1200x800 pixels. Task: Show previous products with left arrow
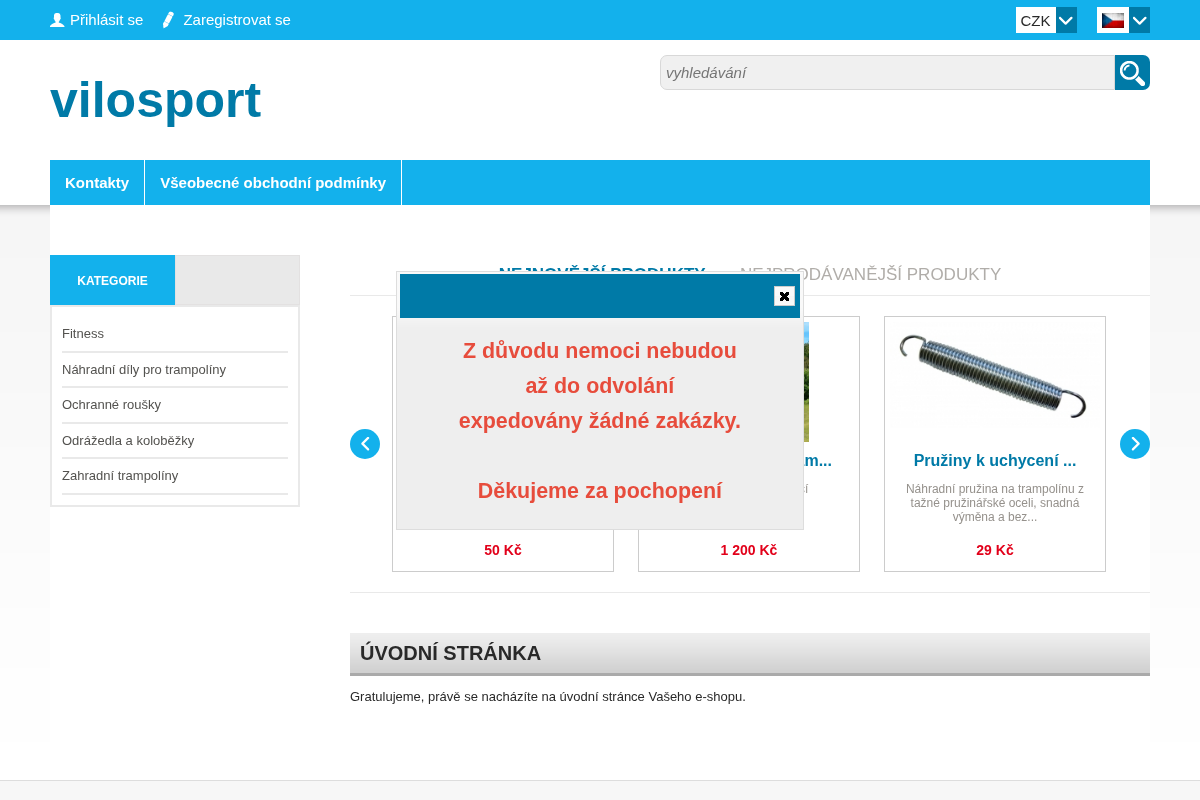[365, 444]
